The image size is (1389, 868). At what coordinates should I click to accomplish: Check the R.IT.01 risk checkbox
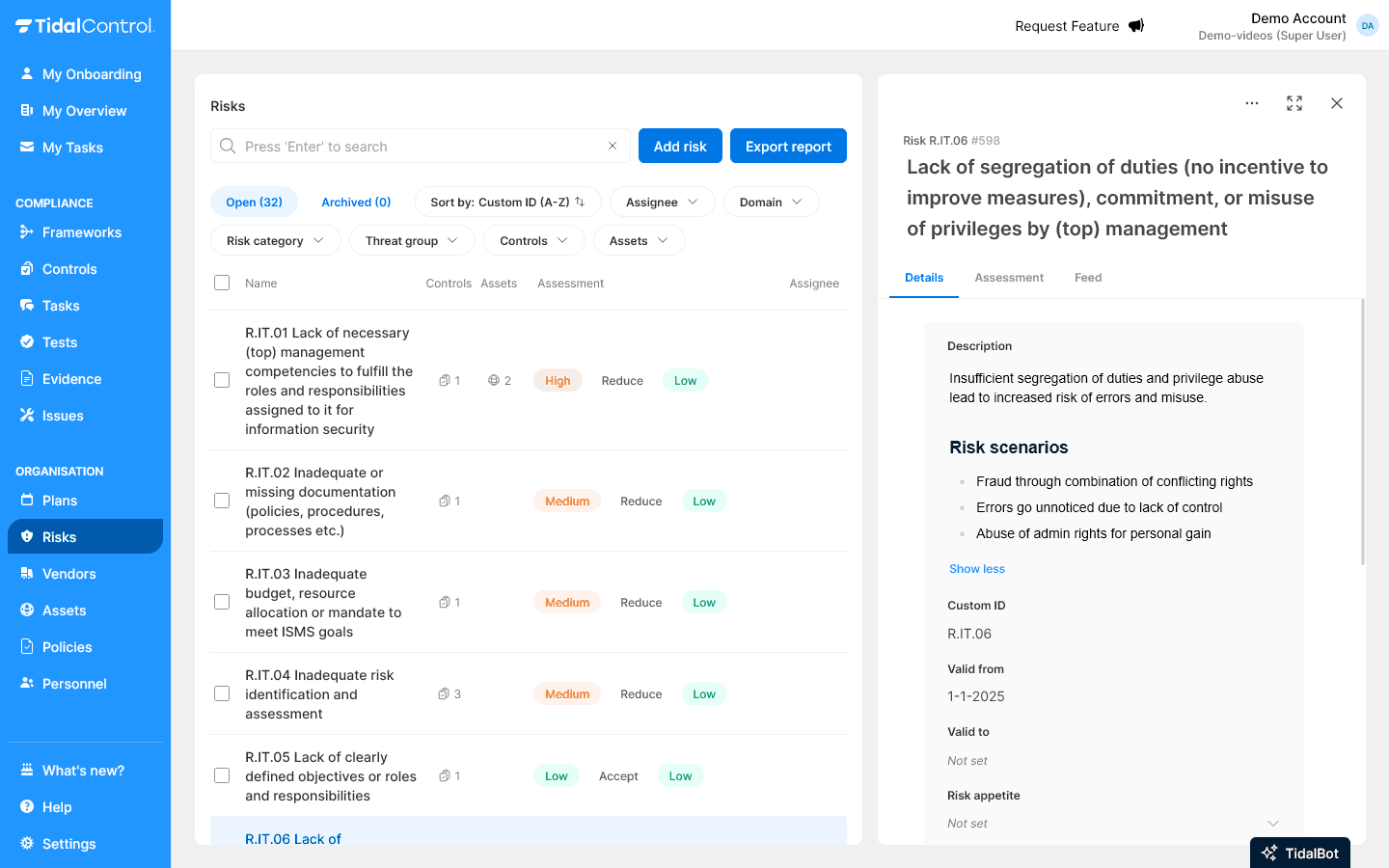[x=222, y=380]
